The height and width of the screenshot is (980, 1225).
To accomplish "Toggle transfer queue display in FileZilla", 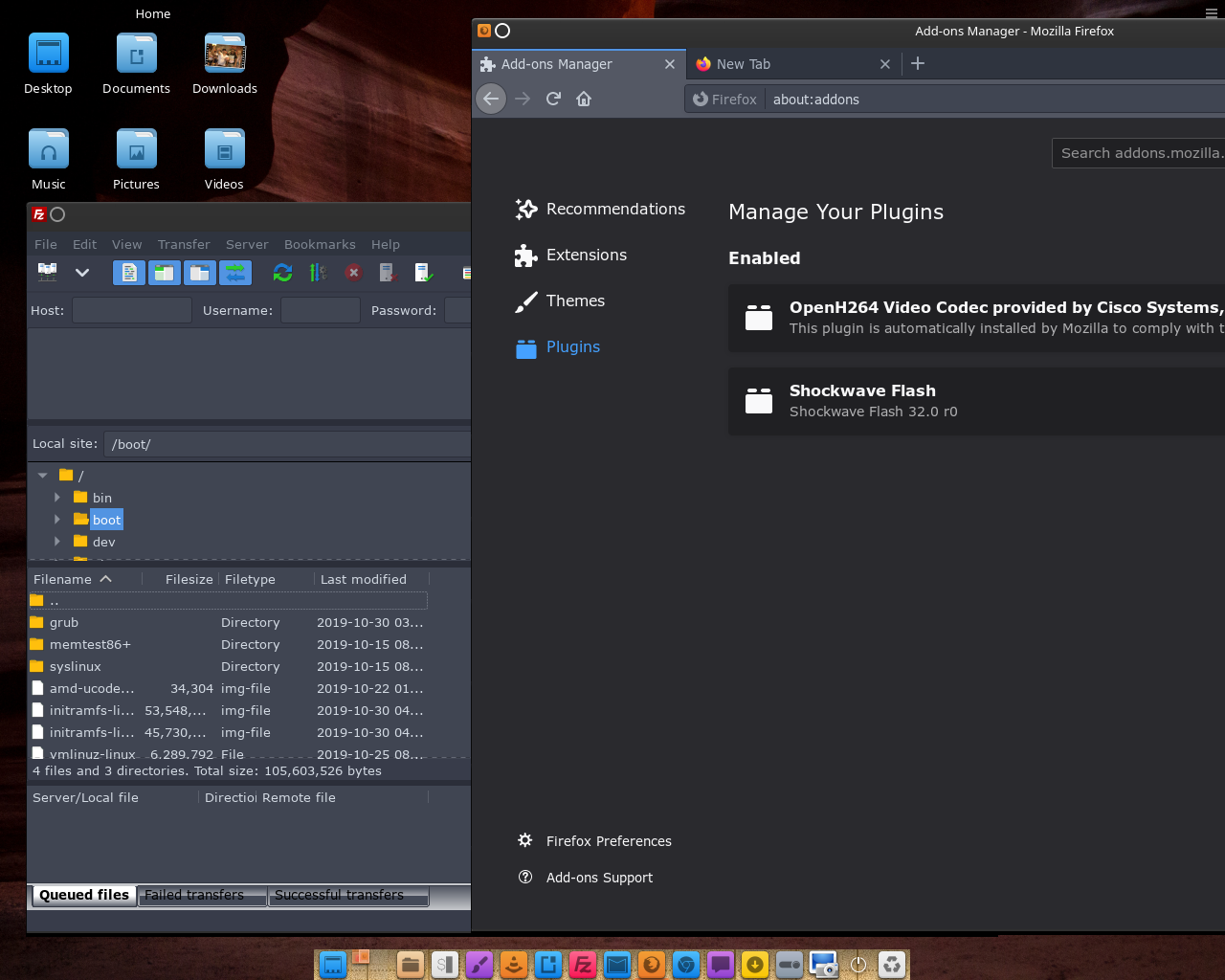I will (235, 273).
